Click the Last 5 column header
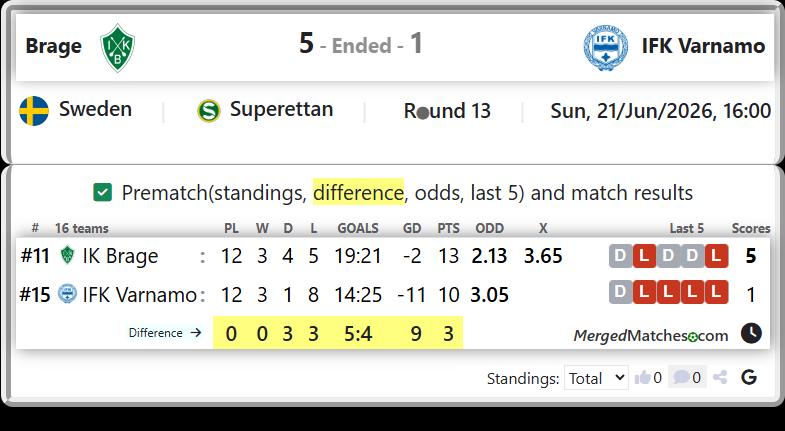 (687, 228)
